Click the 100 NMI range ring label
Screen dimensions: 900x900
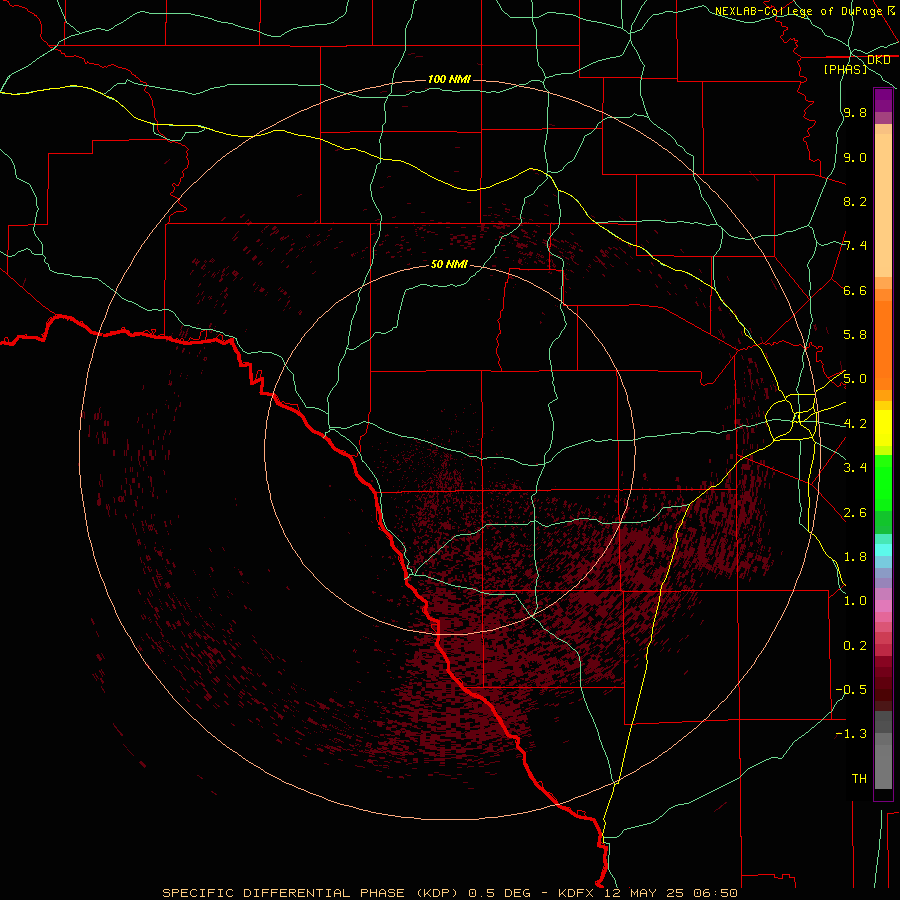(x=449, y=79)
